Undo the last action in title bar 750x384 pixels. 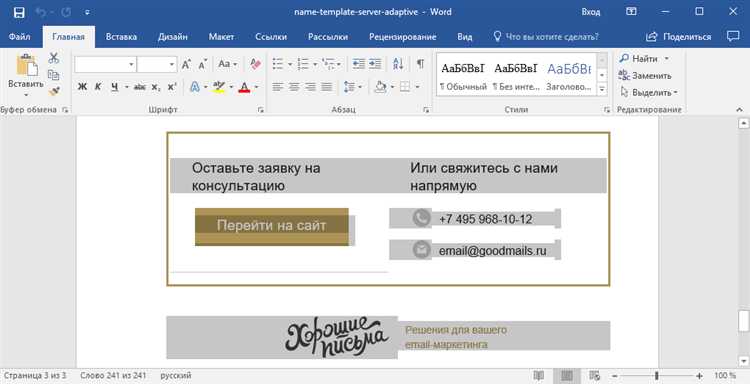click(41, 12)
